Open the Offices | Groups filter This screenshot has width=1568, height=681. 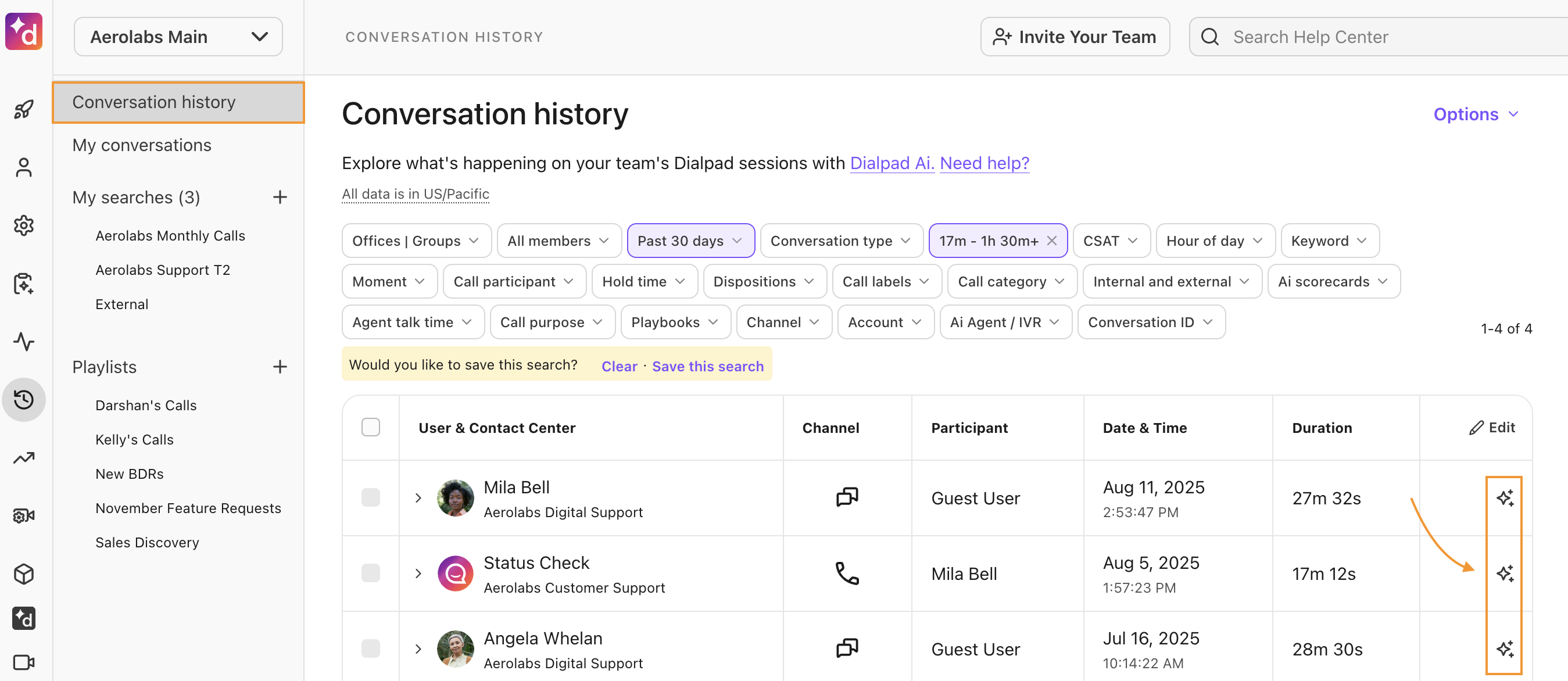[x=416, y=241]
